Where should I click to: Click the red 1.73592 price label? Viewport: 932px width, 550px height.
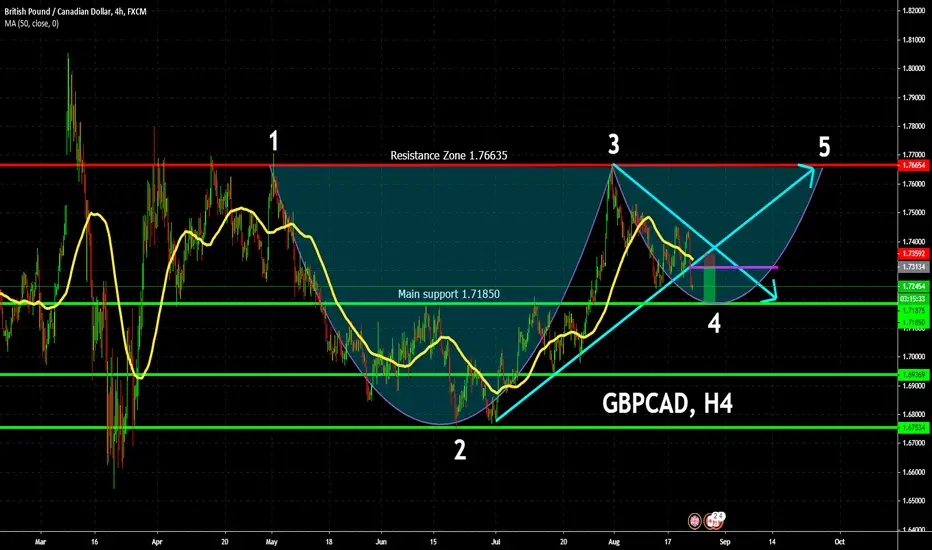pos(914,254)
